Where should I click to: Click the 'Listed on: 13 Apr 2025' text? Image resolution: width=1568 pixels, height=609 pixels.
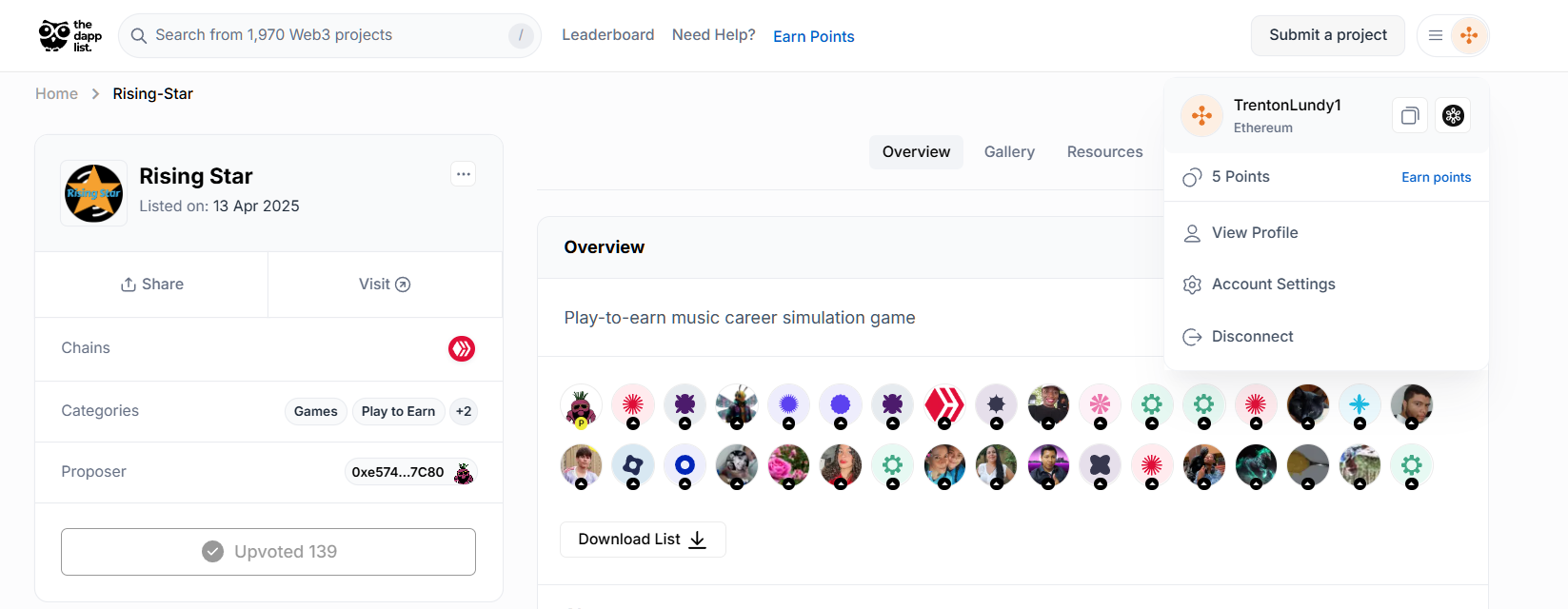click(x=219, y=206)
